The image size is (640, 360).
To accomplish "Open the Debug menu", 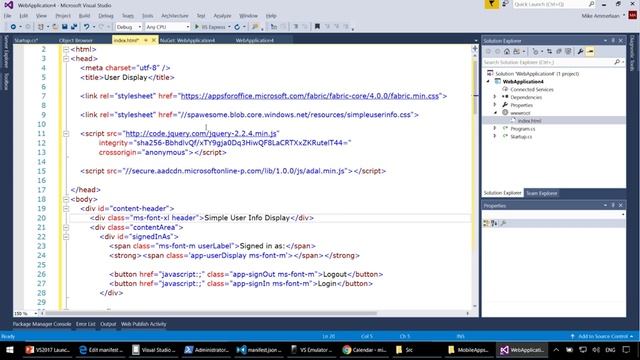I will click(106, 16).
